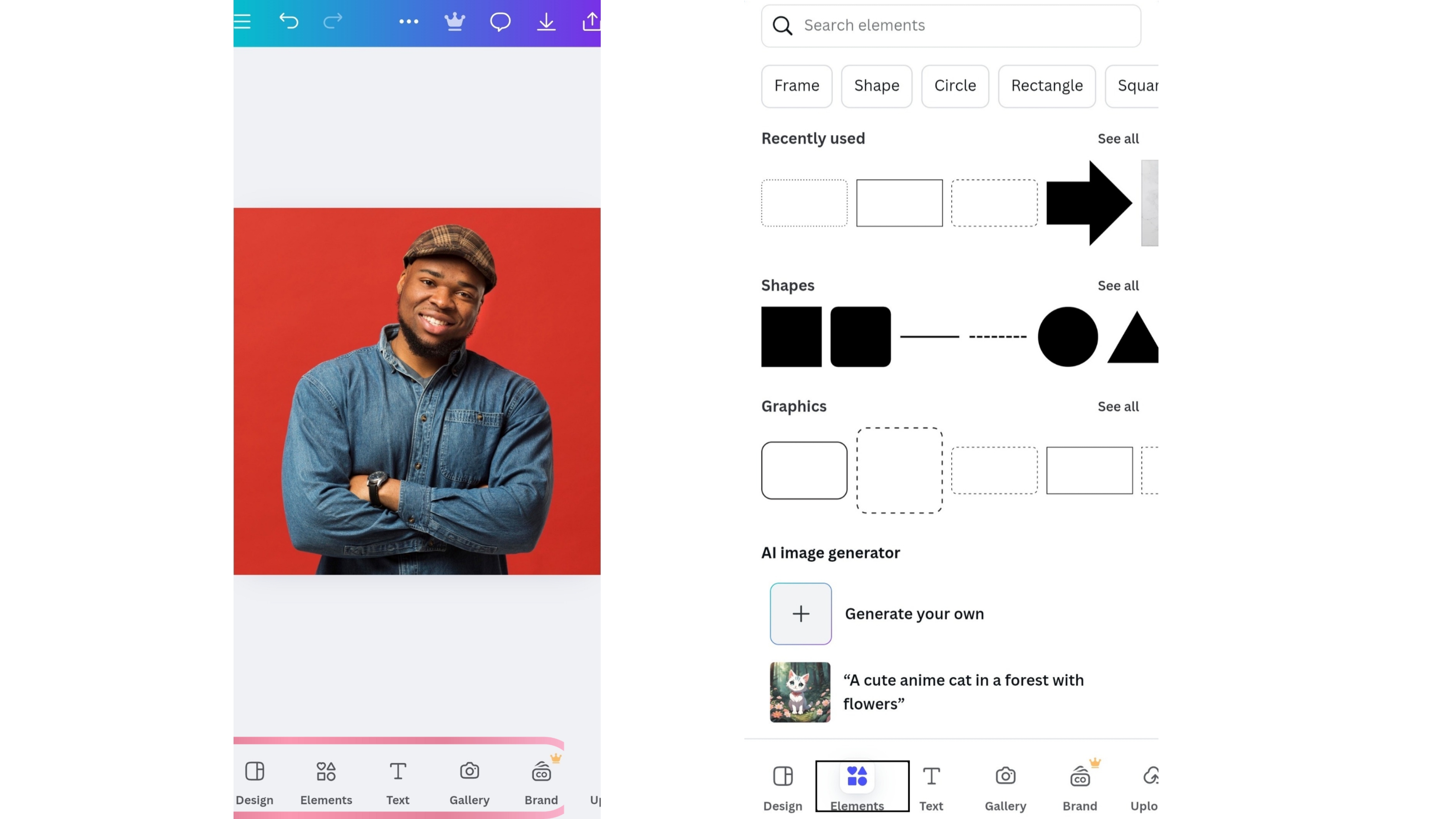Screen dimensions: 1456x819
Task: Undo the last action
Action: tap(289, 21)
